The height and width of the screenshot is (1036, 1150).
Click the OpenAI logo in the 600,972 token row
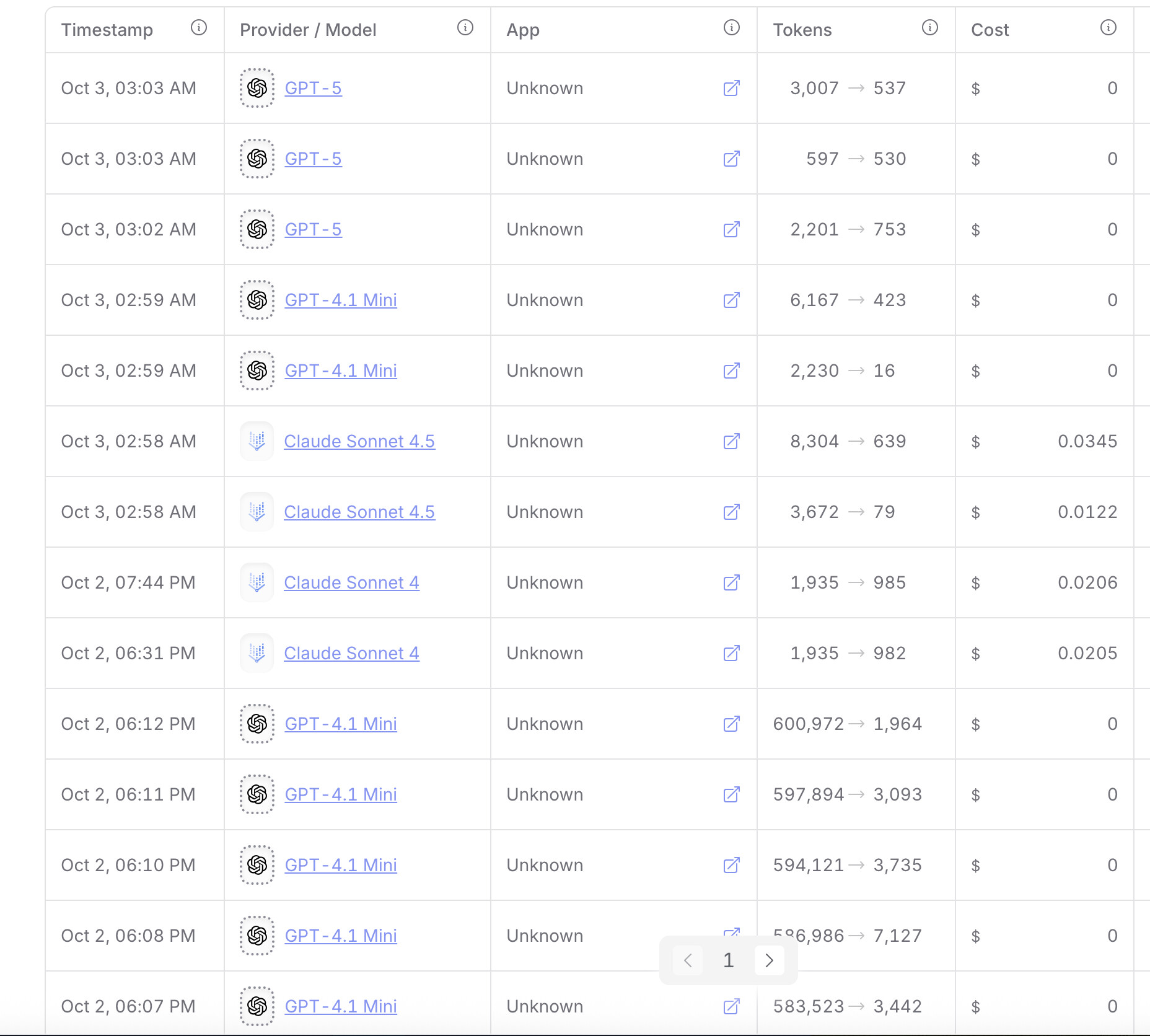click(x=257, y=724)
